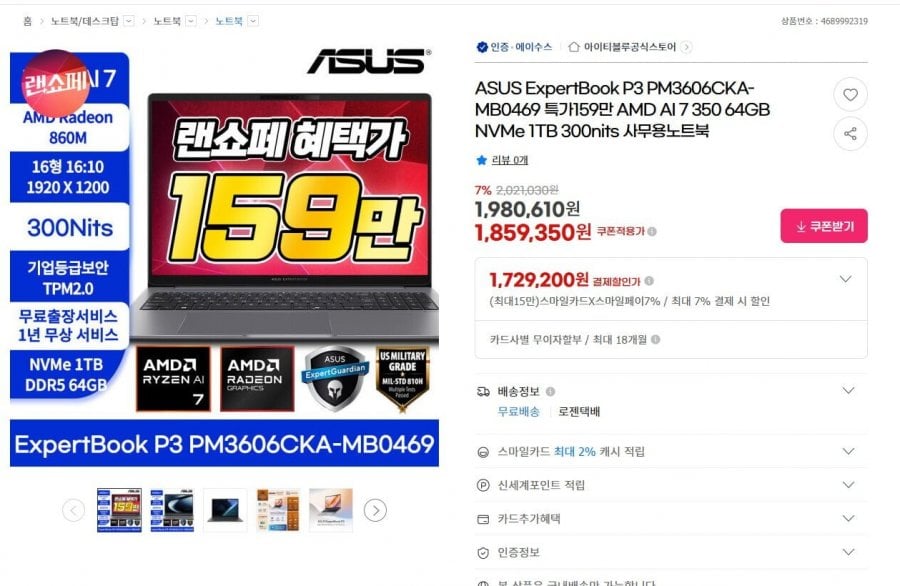Open 노트북/데스크탑 breadcrumb dropdown
Image resolution: width=900 pixels, height=586 pixels.
click(x=129, y=21)
